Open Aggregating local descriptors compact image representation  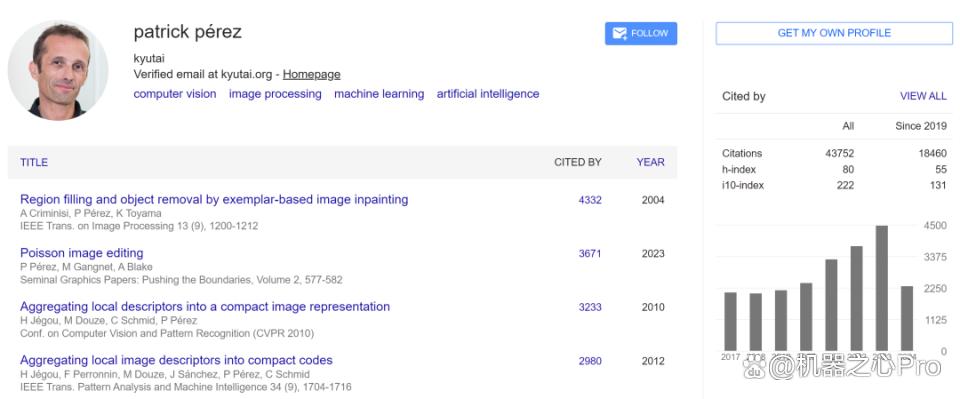coord(205,307)
